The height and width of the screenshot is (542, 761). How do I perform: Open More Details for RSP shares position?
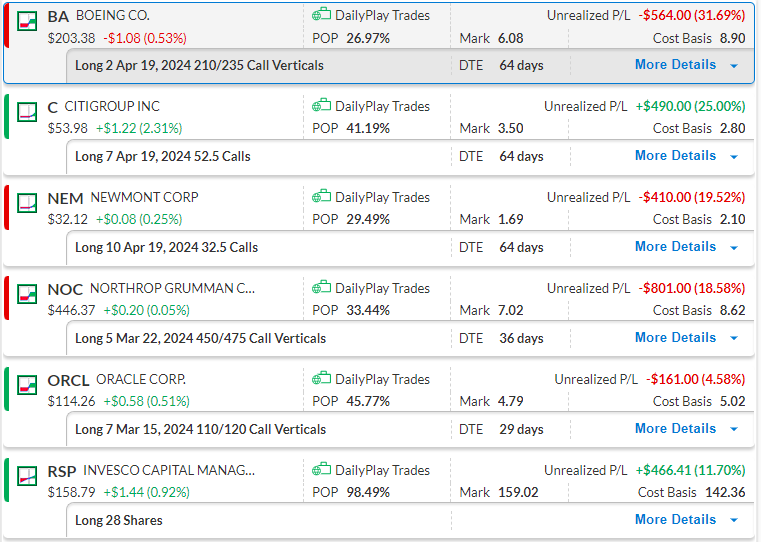click(675, 519)
